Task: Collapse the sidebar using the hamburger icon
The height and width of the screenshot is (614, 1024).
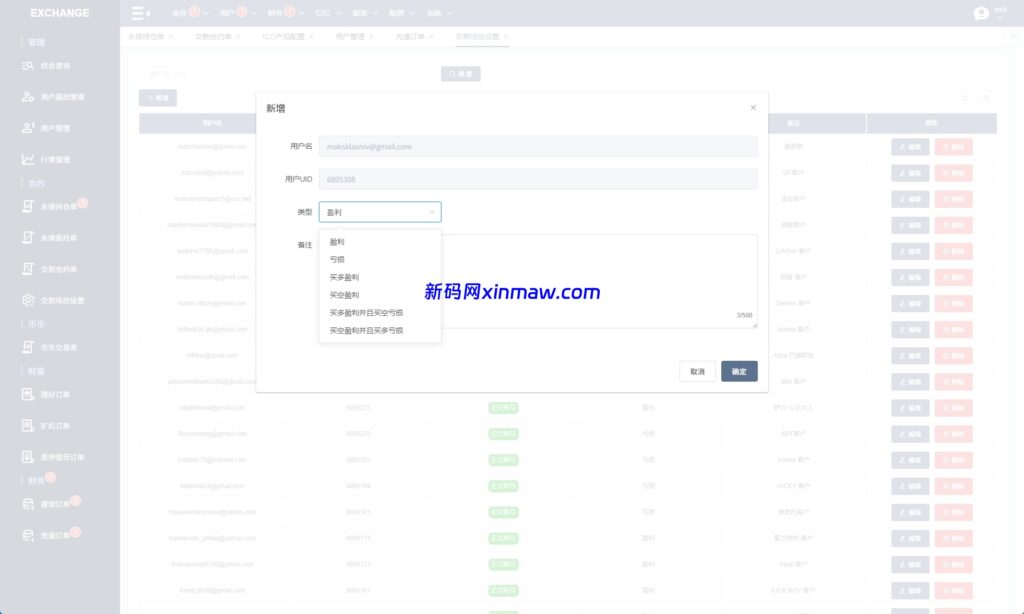Action: [141, 13]
